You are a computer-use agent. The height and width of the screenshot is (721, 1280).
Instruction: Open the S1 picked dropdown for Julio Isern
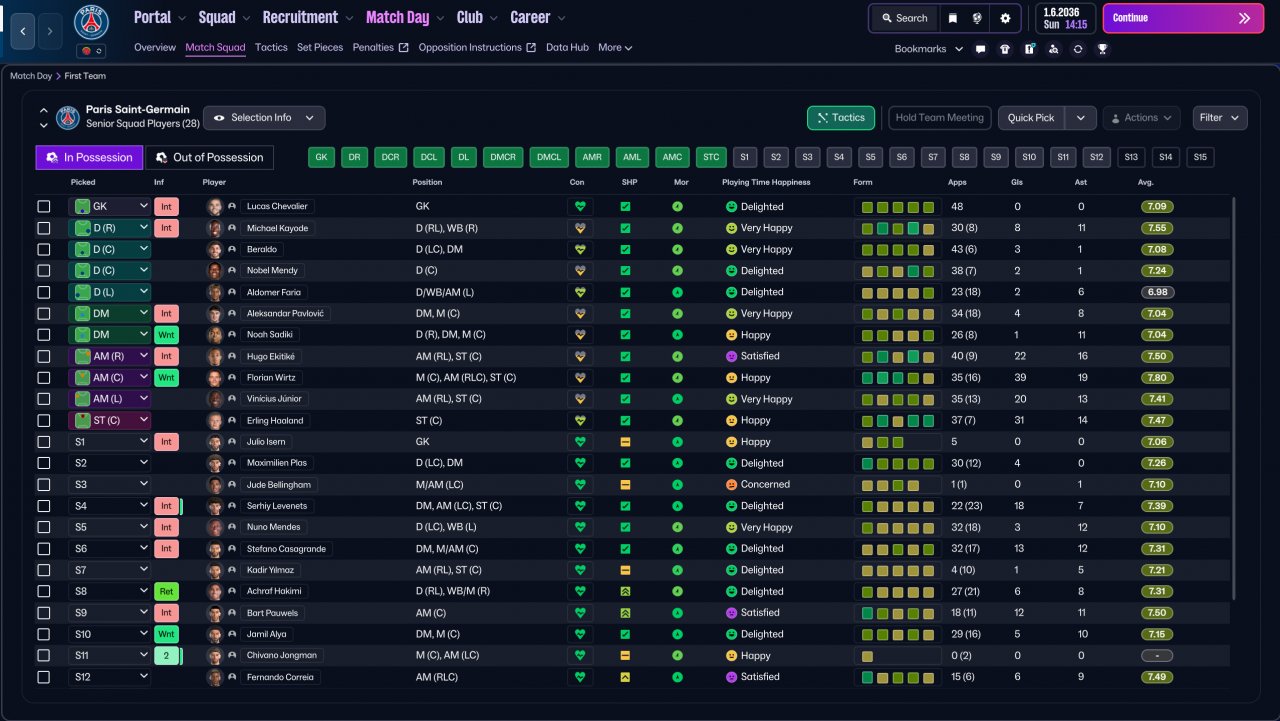[110, 442]
